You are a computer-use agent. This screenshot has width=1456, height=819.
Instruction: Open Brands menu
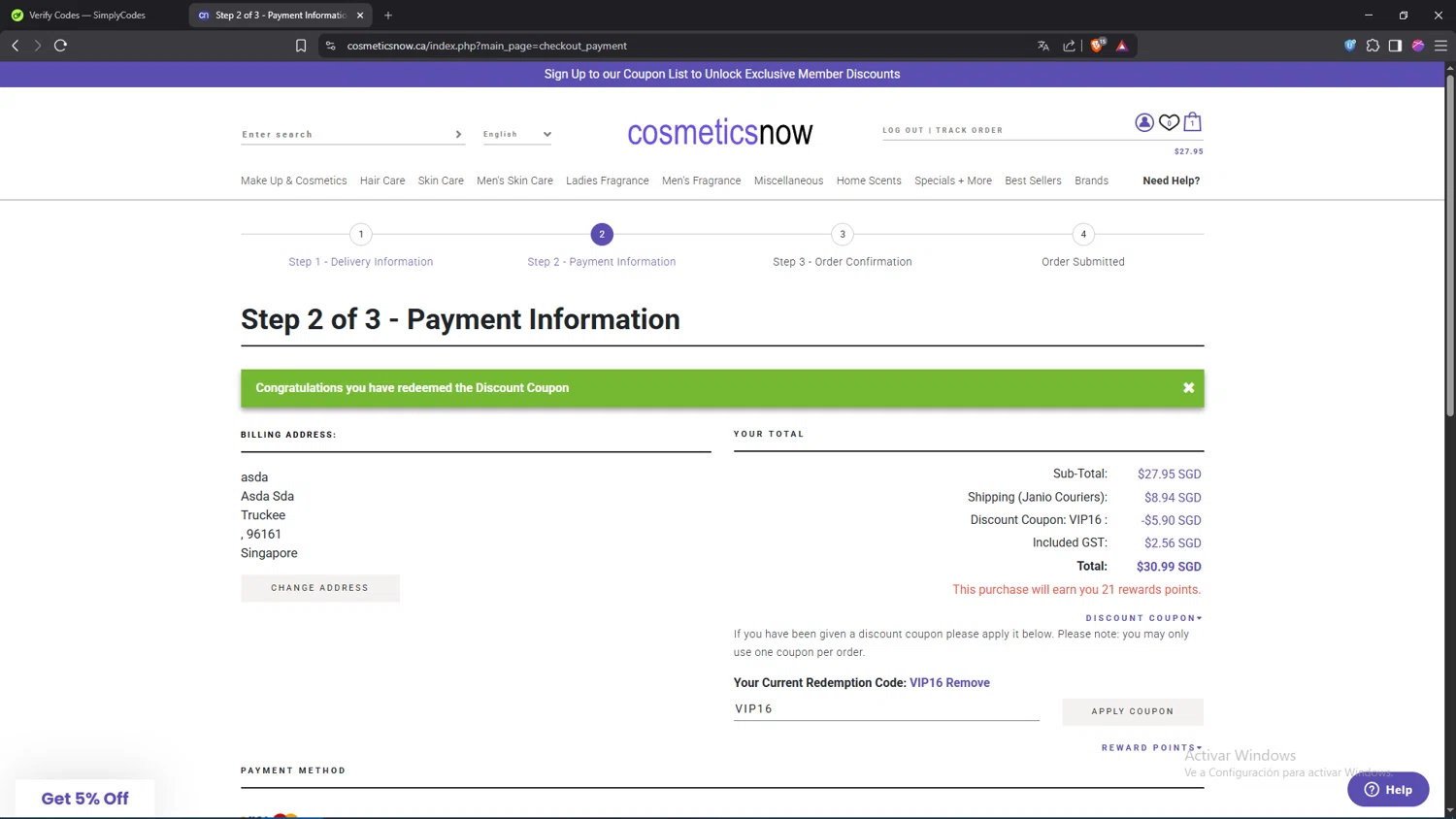click(1091, 180)
